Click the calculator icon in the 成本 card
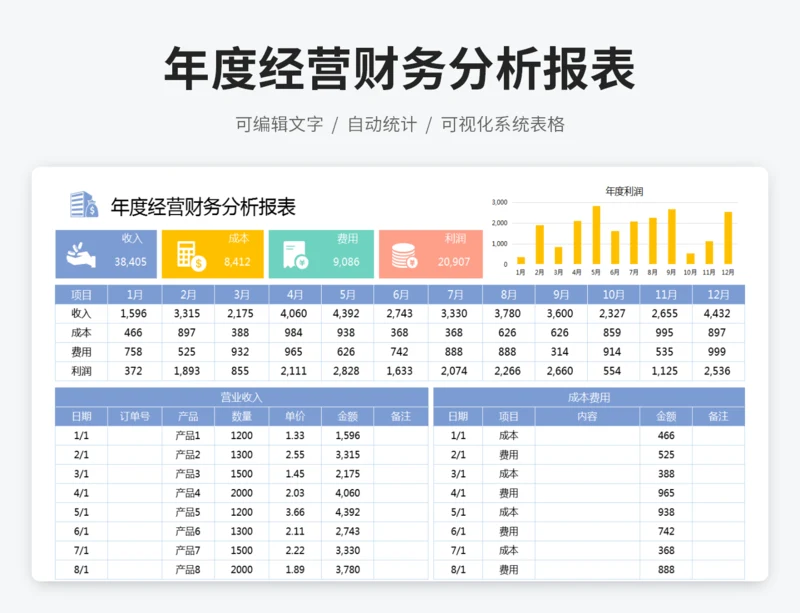Screen dimensions: 800x613 tap(191, 256)
